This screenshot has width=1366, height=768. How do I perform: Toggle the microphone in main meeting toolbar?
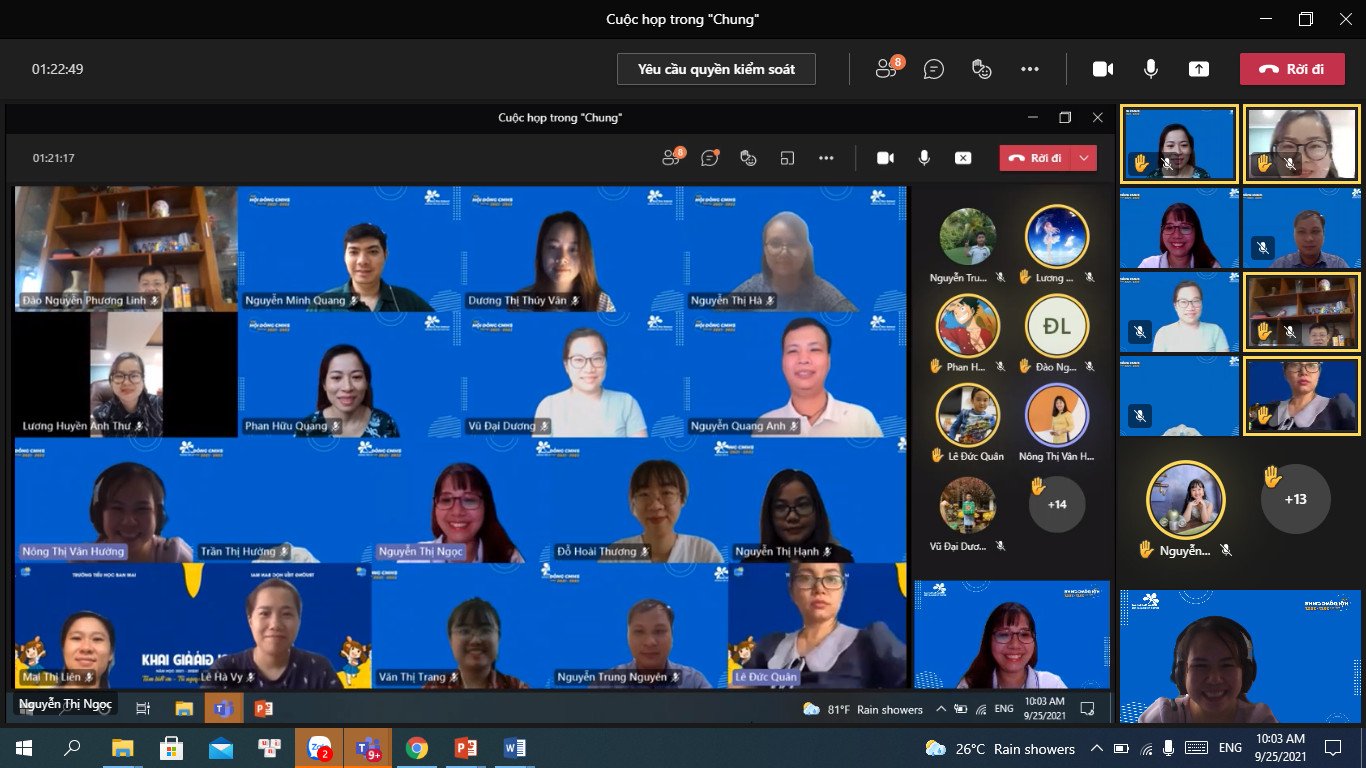point(1151,68)
